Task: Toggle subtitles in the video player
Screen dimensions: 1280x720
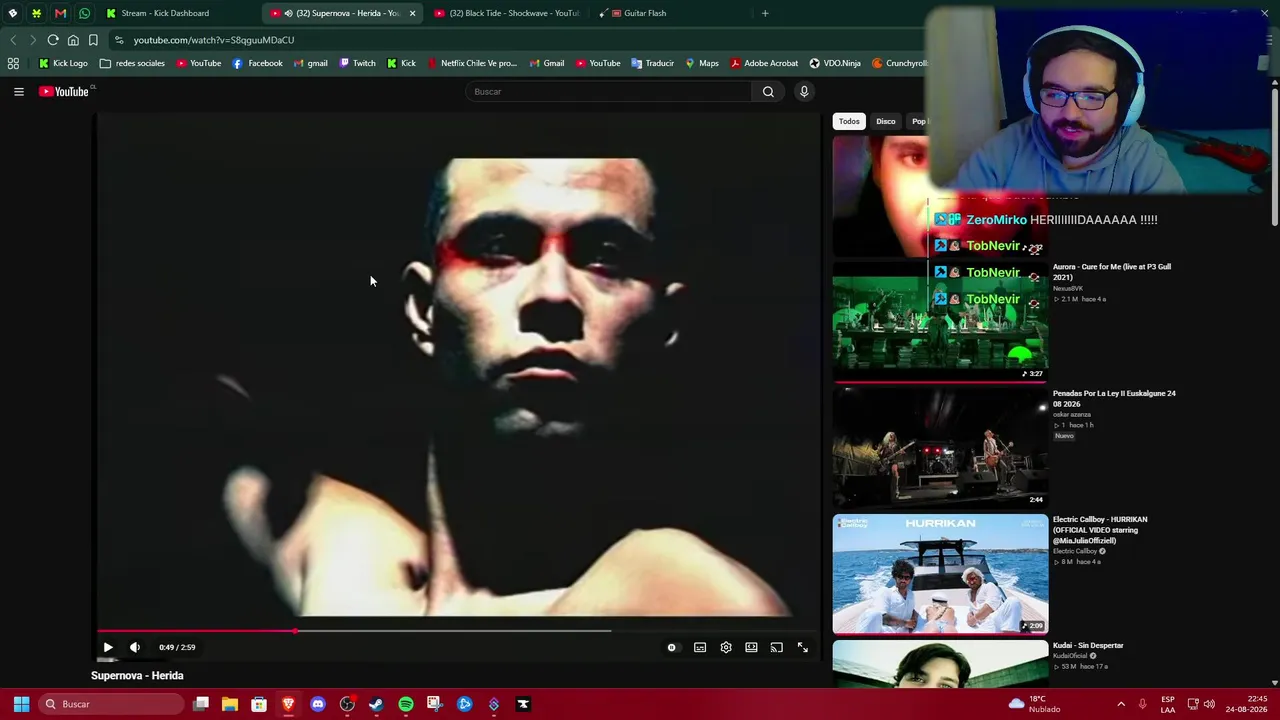Action: click(700, 647)
